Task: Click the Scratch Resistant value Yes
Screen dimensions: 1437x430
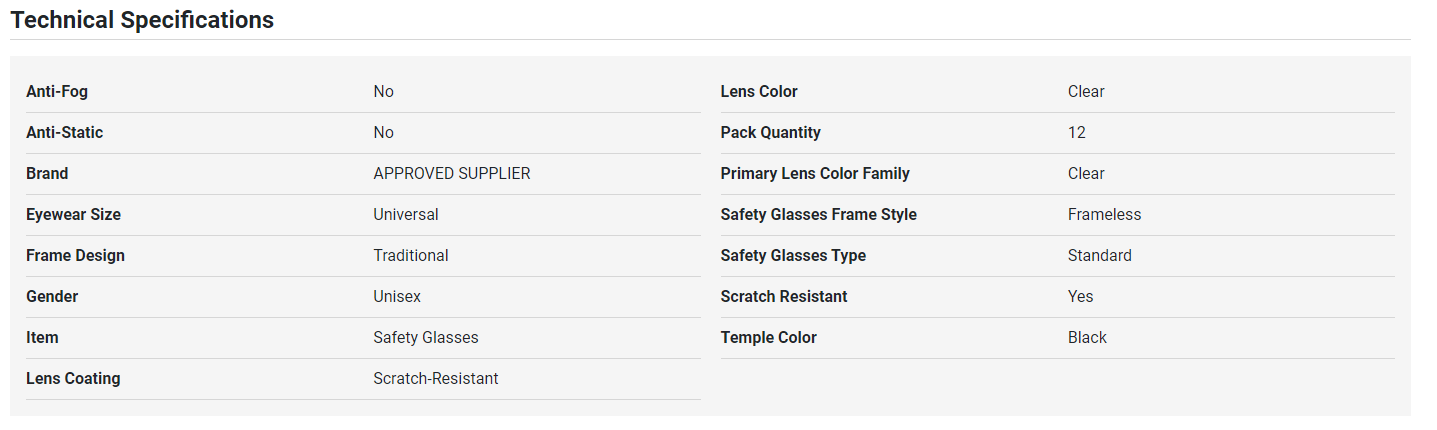Action: (1081, 296)
